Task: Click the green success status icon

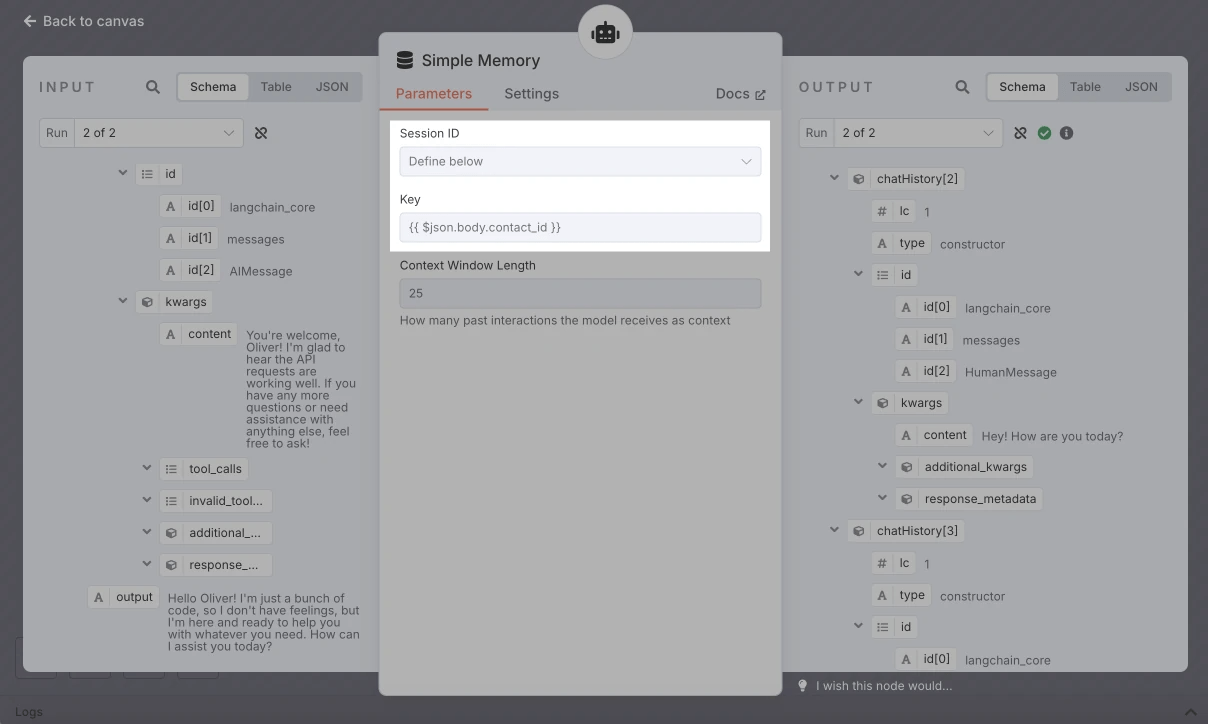Action: 1044,133
